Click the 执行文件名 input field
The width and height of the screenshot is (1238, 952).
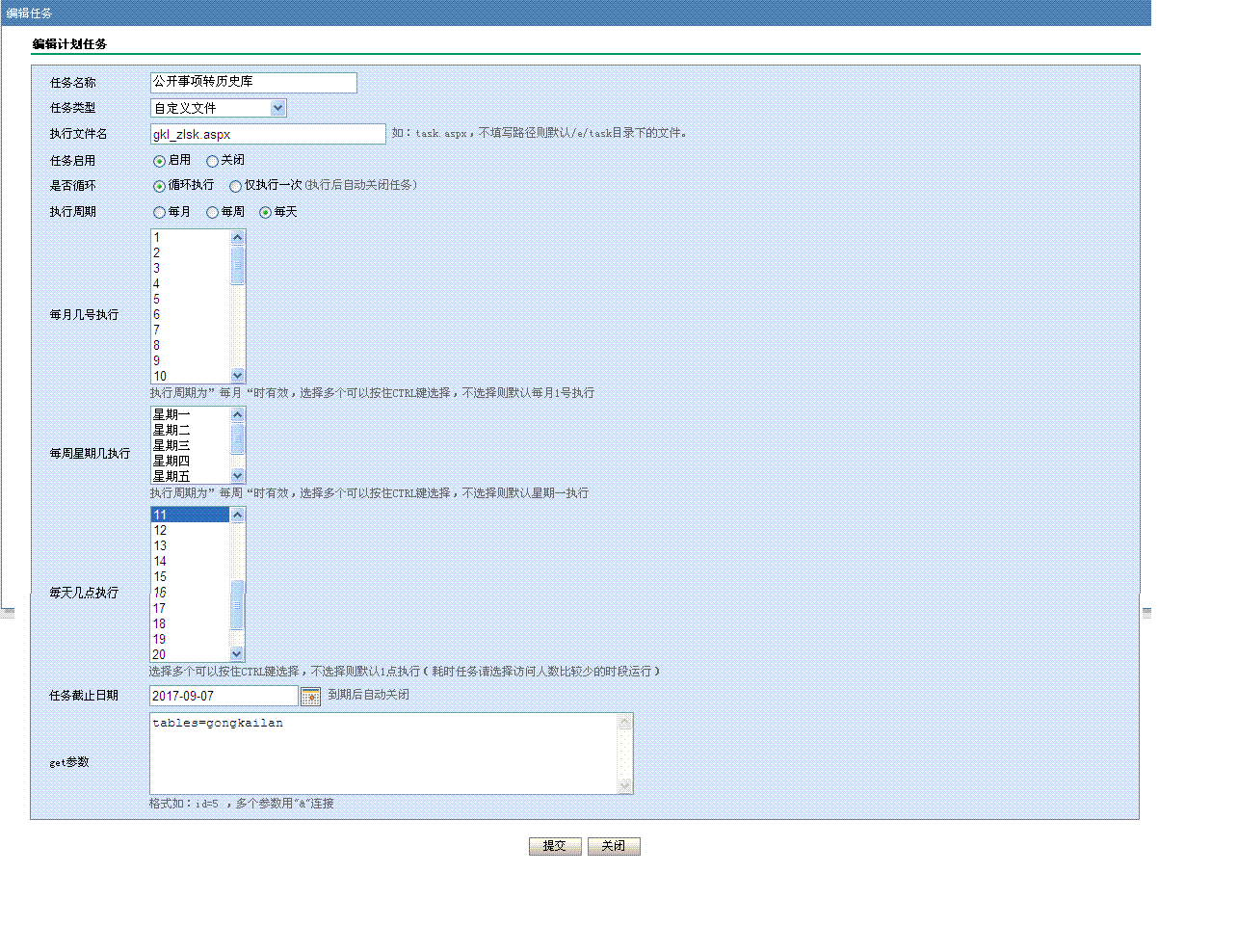[x=268, y=134]
